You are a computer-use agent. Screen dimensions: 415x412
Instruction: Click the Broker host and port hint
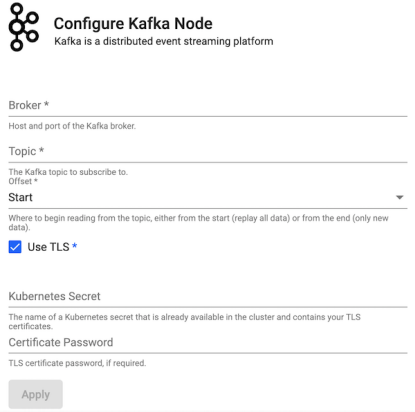72,126
